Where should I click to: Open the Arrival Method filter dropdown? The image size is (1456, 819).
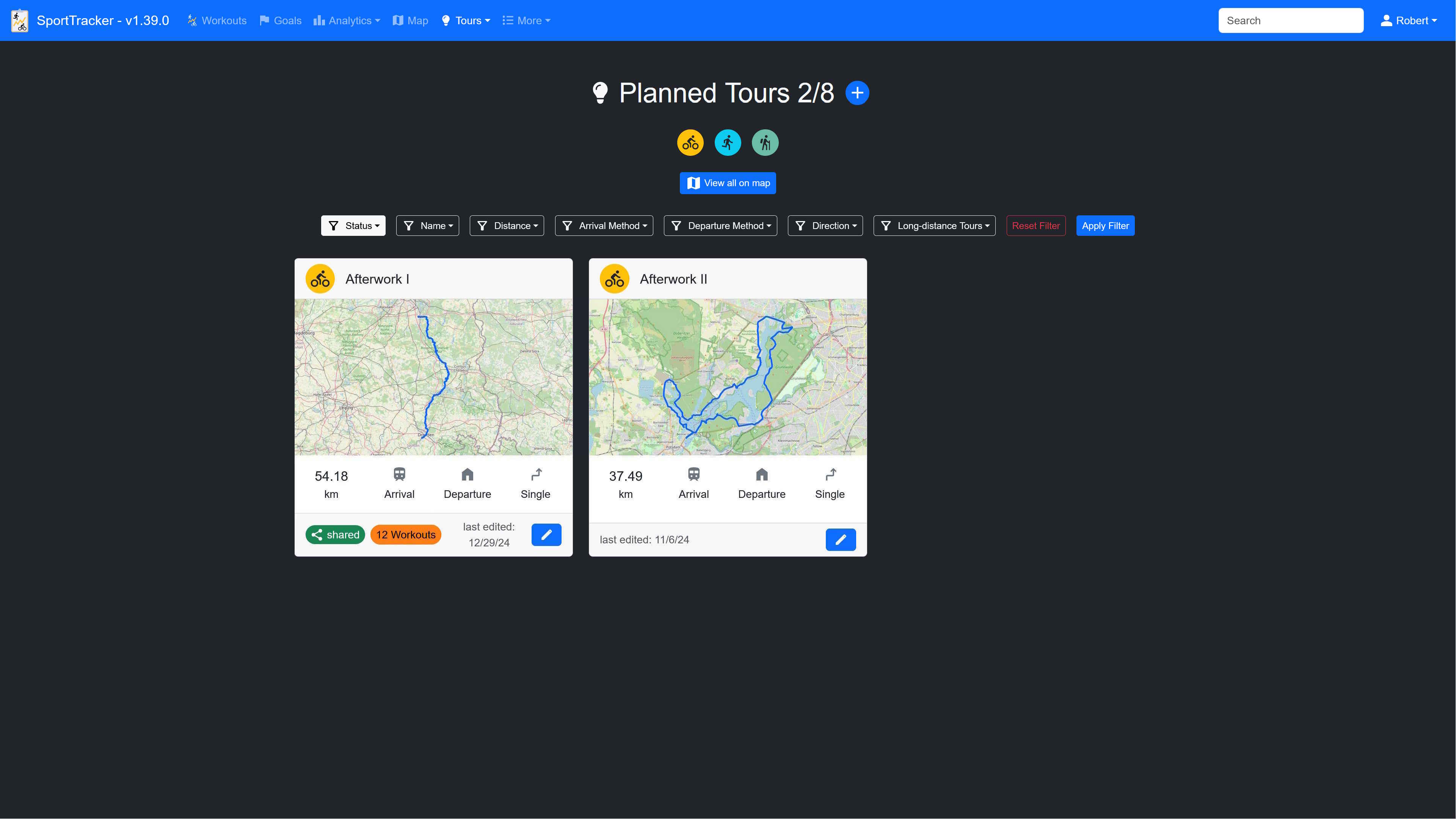[x=604, y=226]
